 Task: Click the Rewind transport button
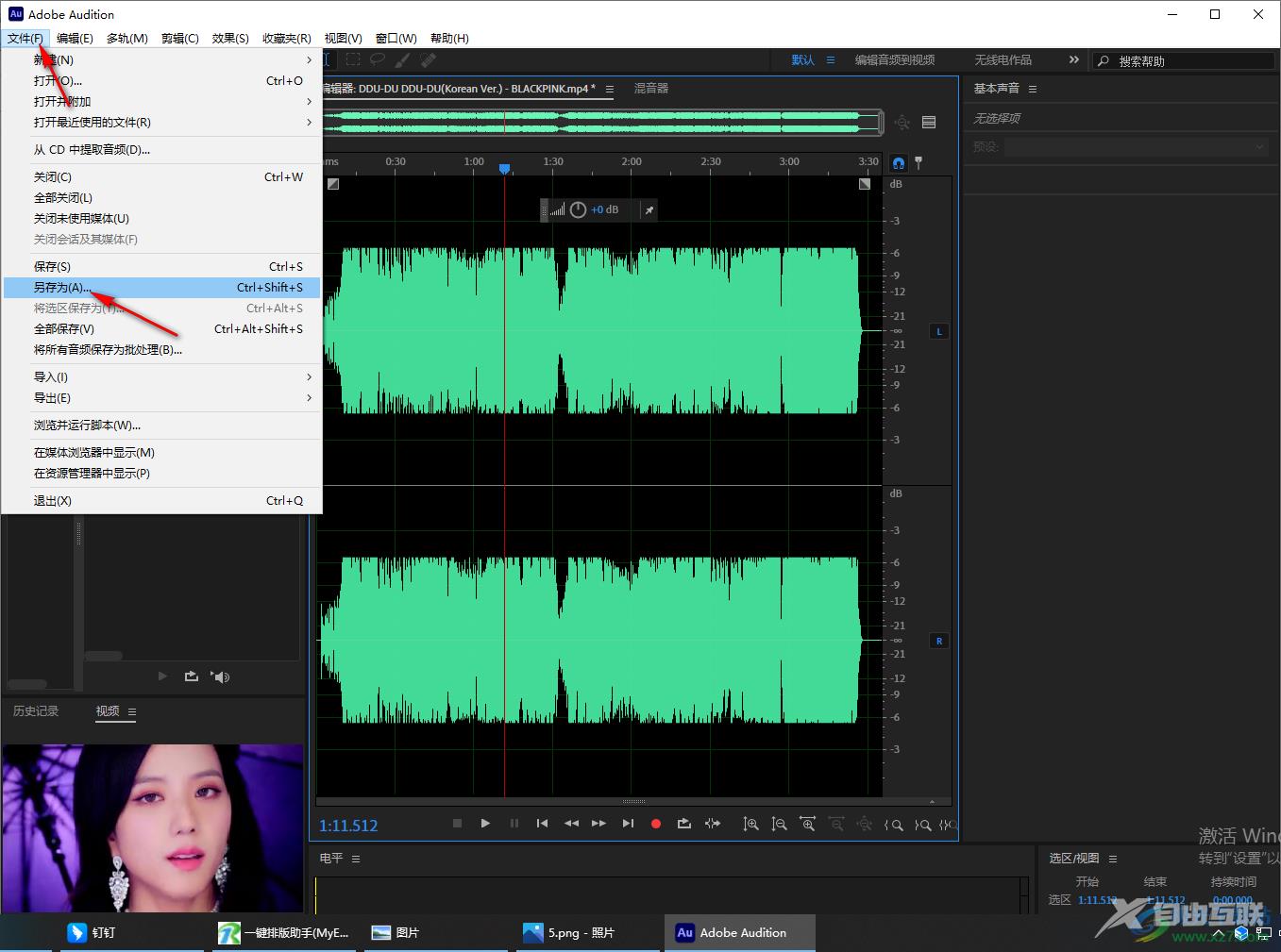[571, 823]
